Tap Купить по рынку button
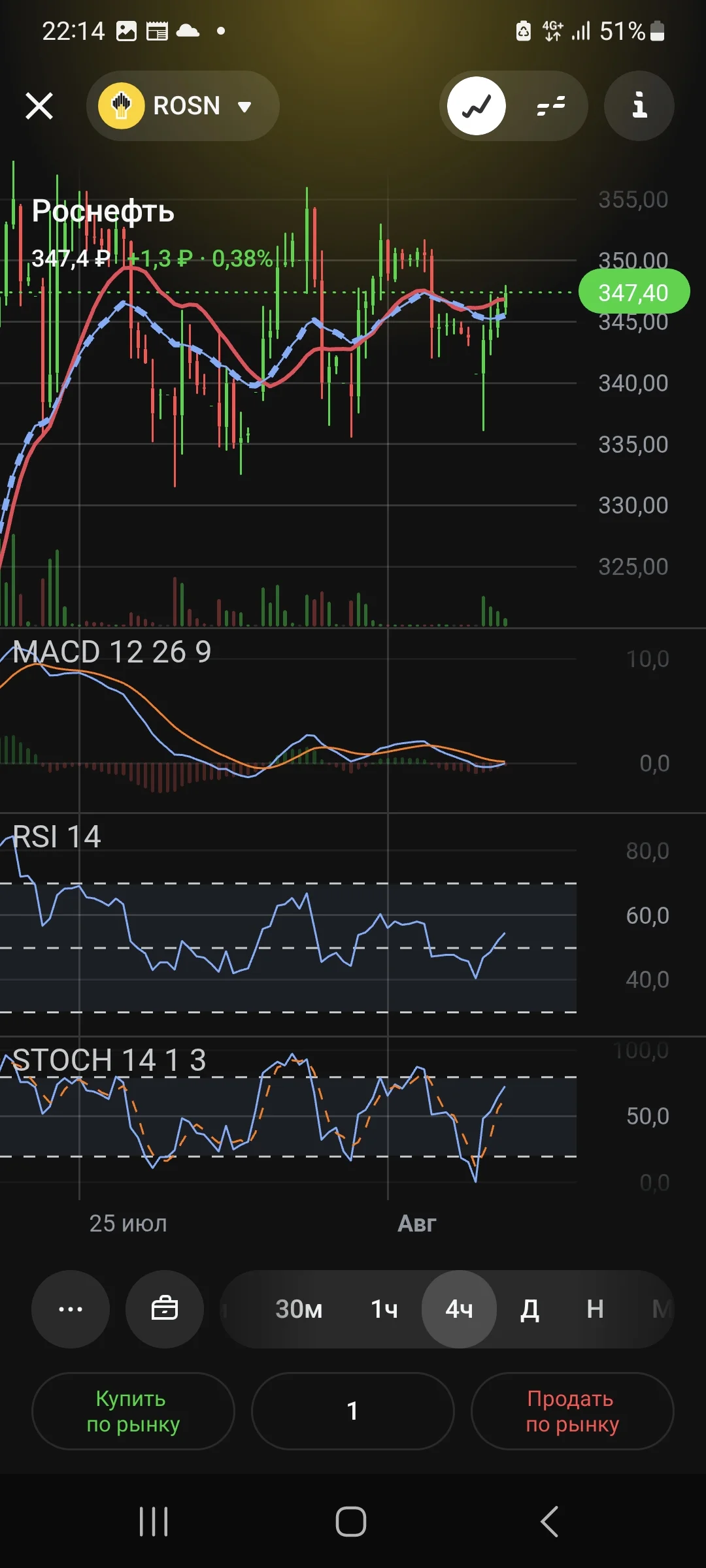This screenshot has height=1568, width=706. 133,1411
